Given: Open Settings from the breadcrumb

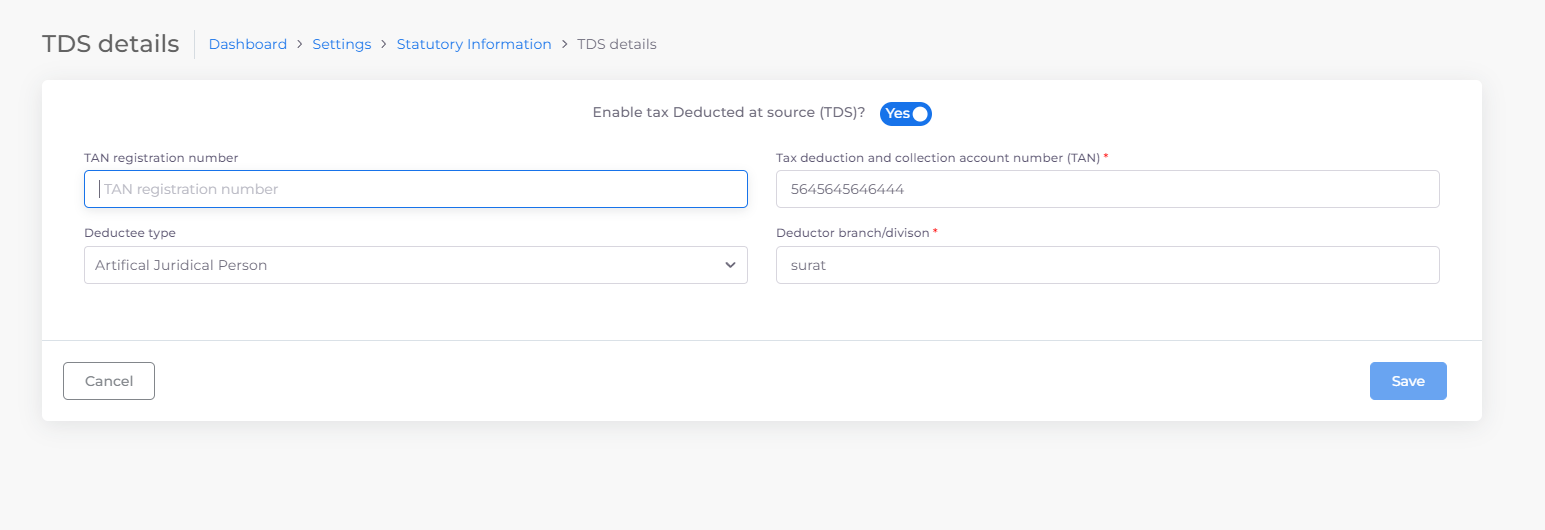Looking at the screenshot, I should 342,44.
